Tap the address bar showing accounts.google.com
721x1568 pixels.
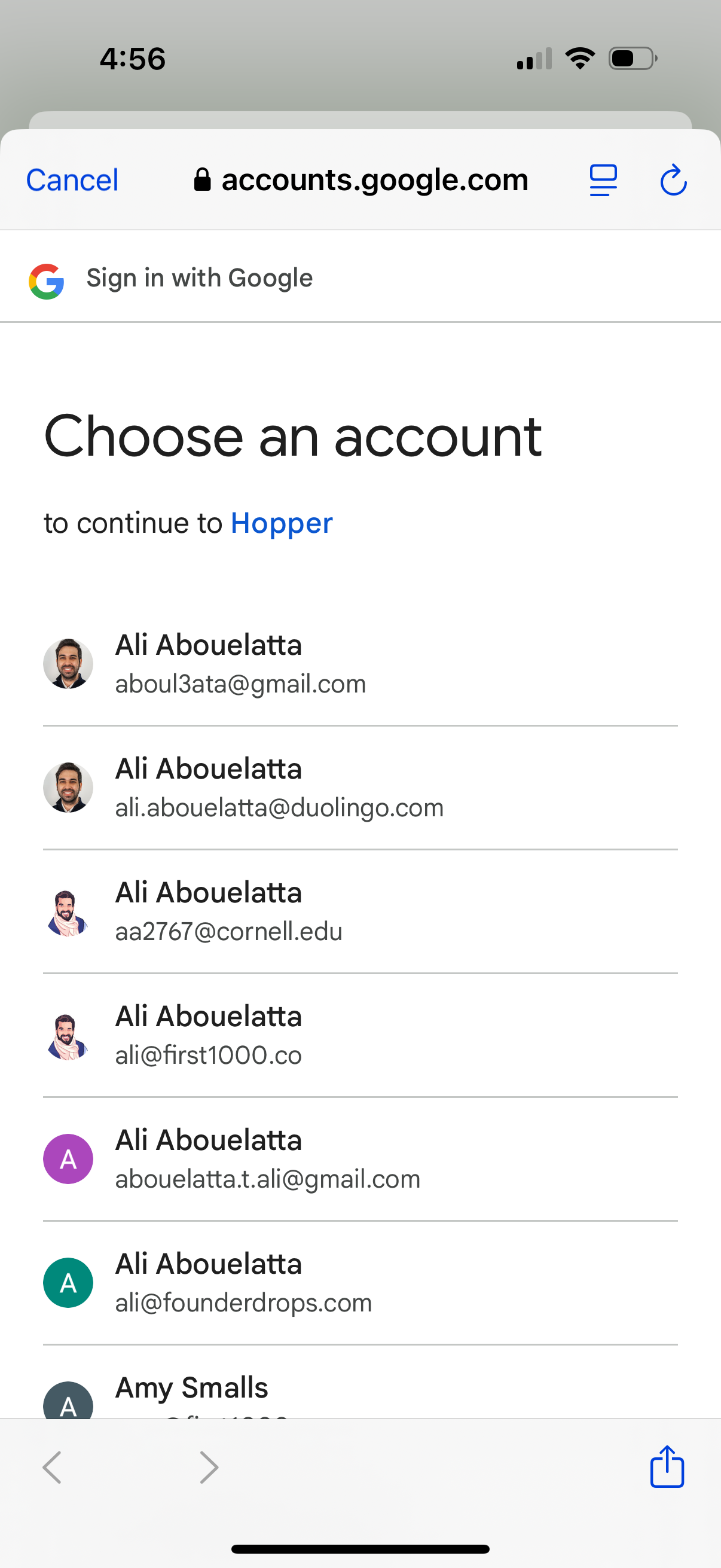click(x=374, y=178)
